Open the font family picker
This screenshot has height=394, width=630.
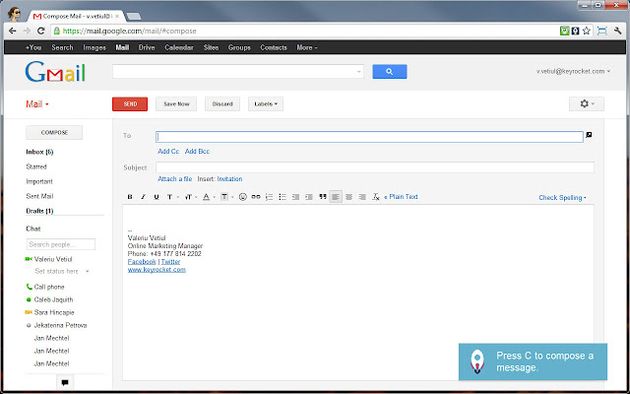coord(172,197)
